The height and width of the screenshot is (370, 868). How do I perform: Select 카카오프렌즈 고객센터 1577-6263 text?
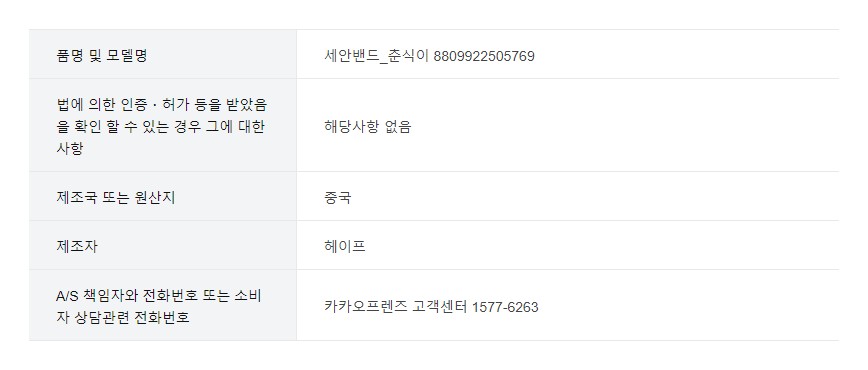tap(431, 306)
